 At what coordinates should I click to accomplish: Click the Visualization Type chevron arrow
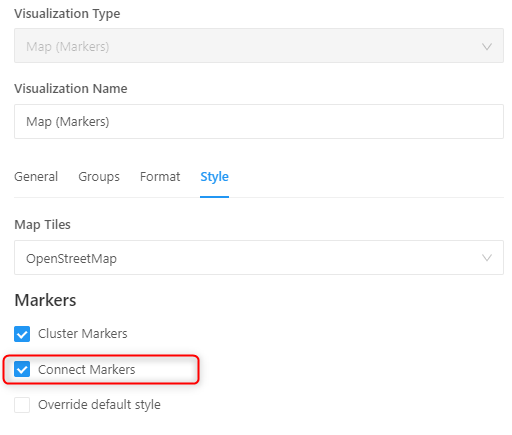487,46
